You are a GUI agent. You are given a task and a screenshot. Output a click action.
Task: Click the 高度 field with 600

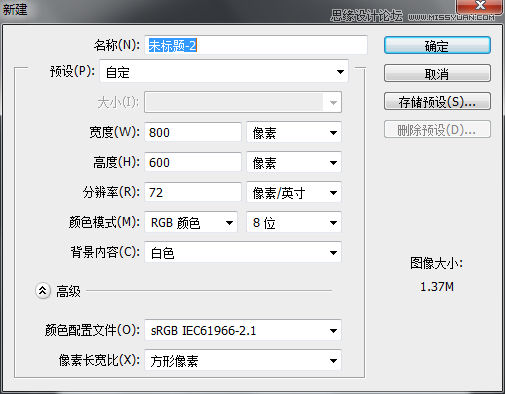point(193,162)
